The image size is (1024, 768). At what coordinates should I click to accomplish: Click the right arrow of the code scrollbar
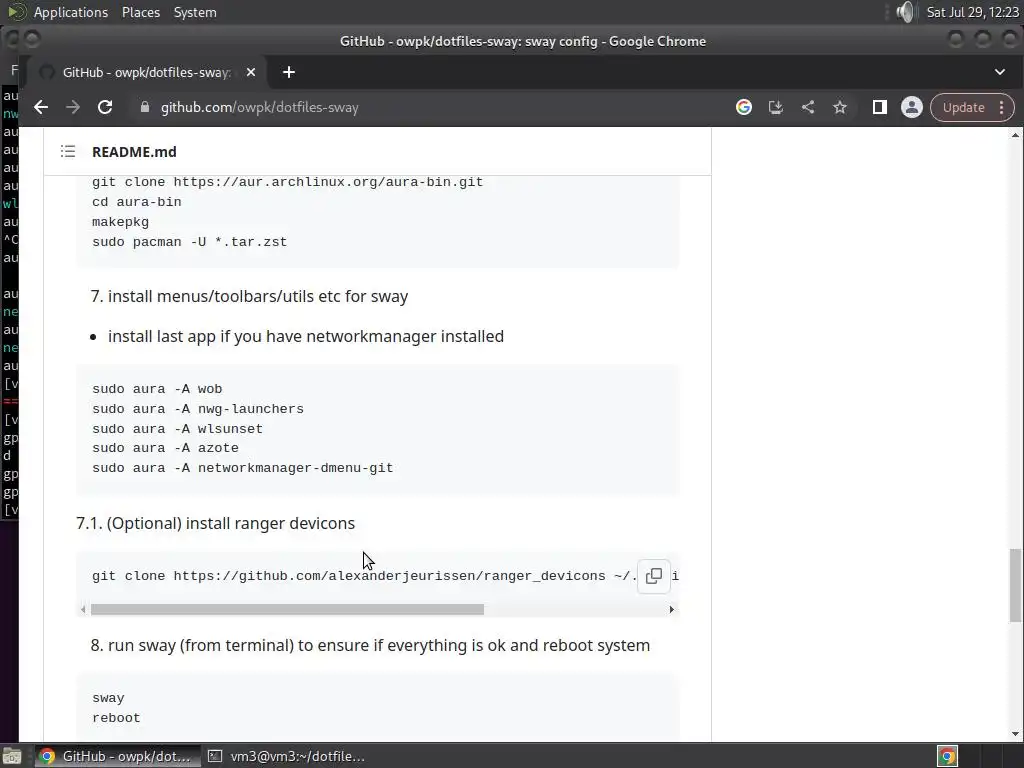click(x=671, y=609)
